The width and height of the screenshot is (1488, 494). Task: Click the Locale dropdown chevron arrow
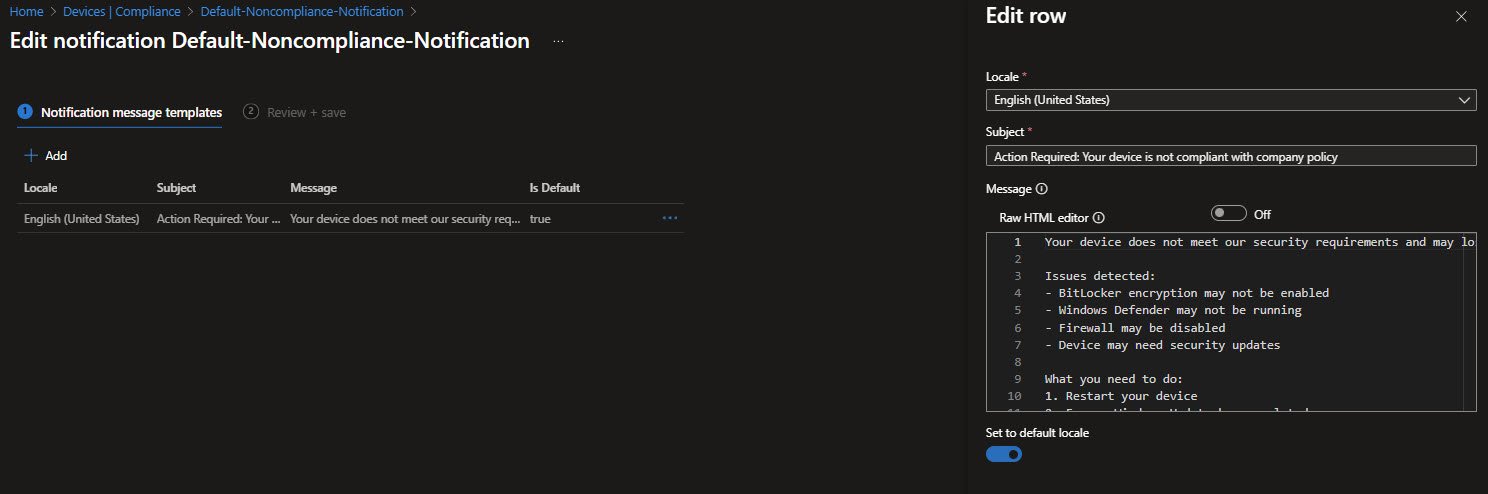[x=1464, y=100]
